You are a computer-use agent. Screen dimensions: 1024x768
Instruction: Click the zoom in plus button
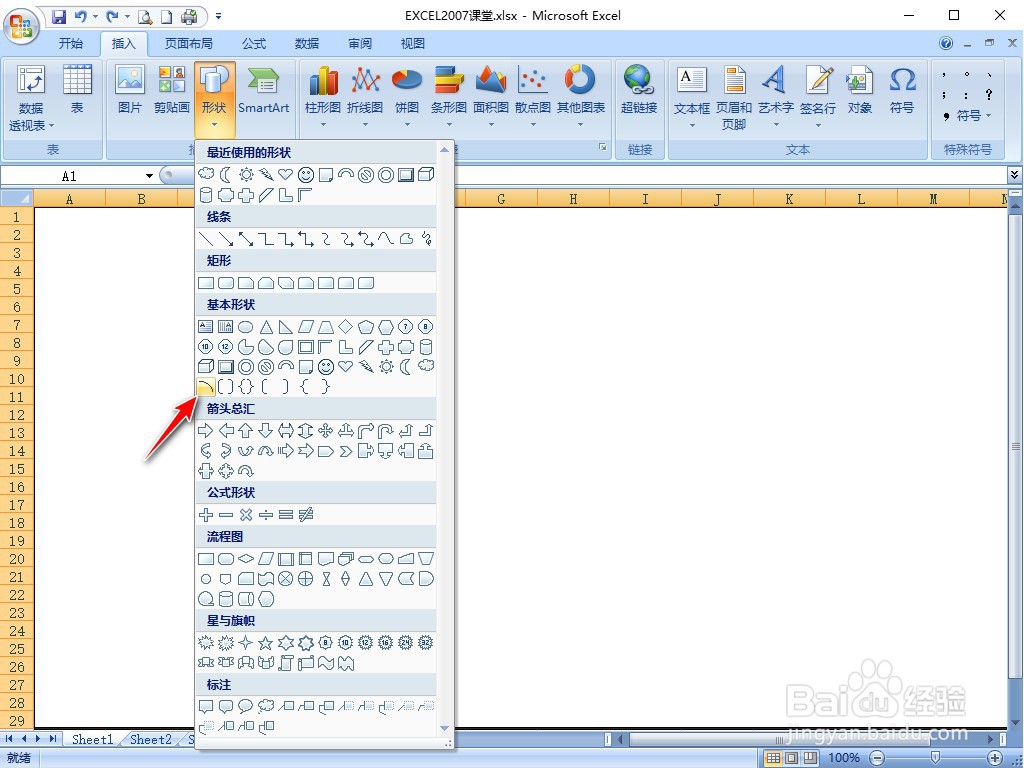pyautogui.click(x=995, y=758)
